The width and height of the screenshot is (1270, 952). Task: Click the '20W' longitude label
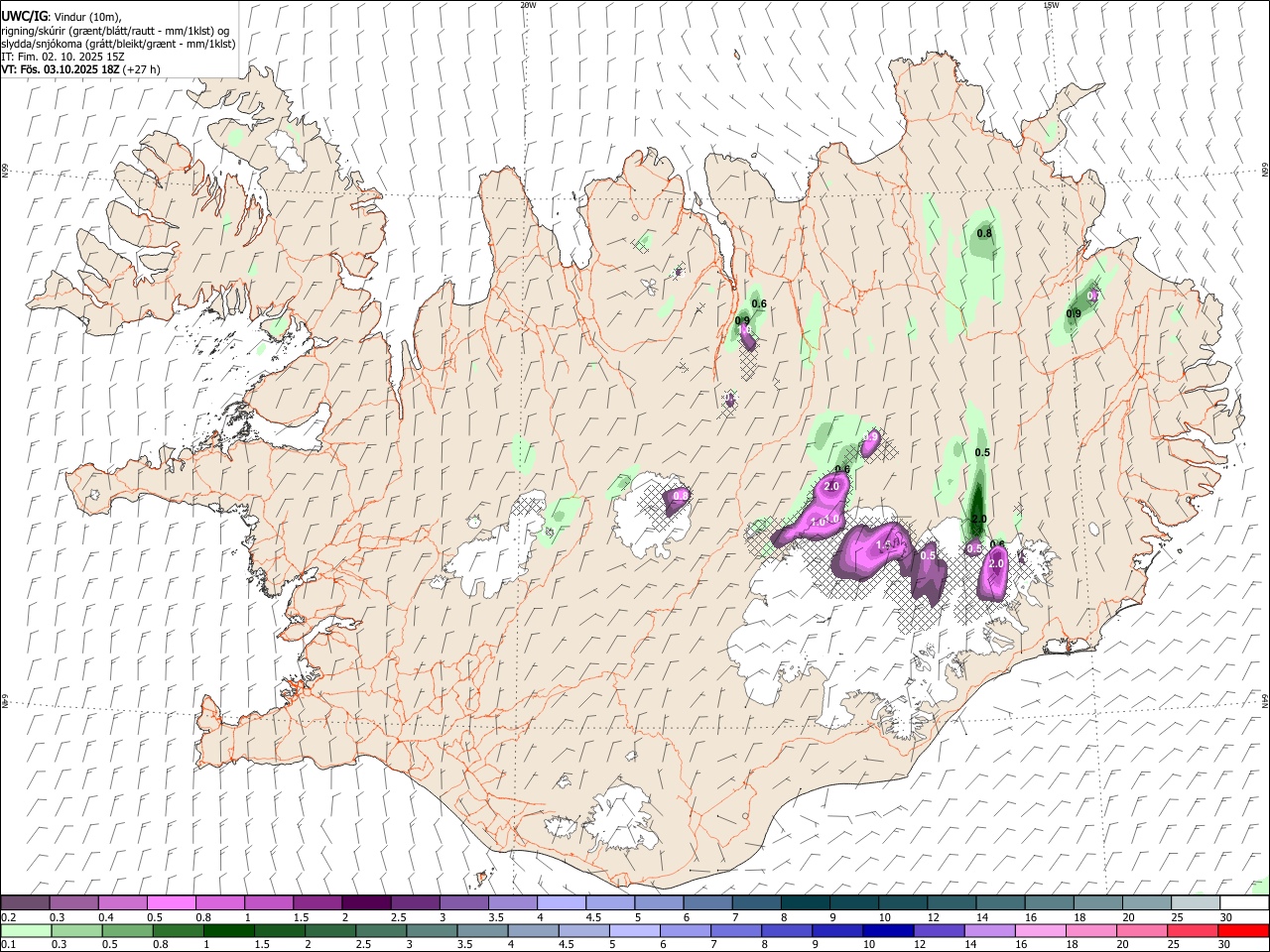click(529, 5)
